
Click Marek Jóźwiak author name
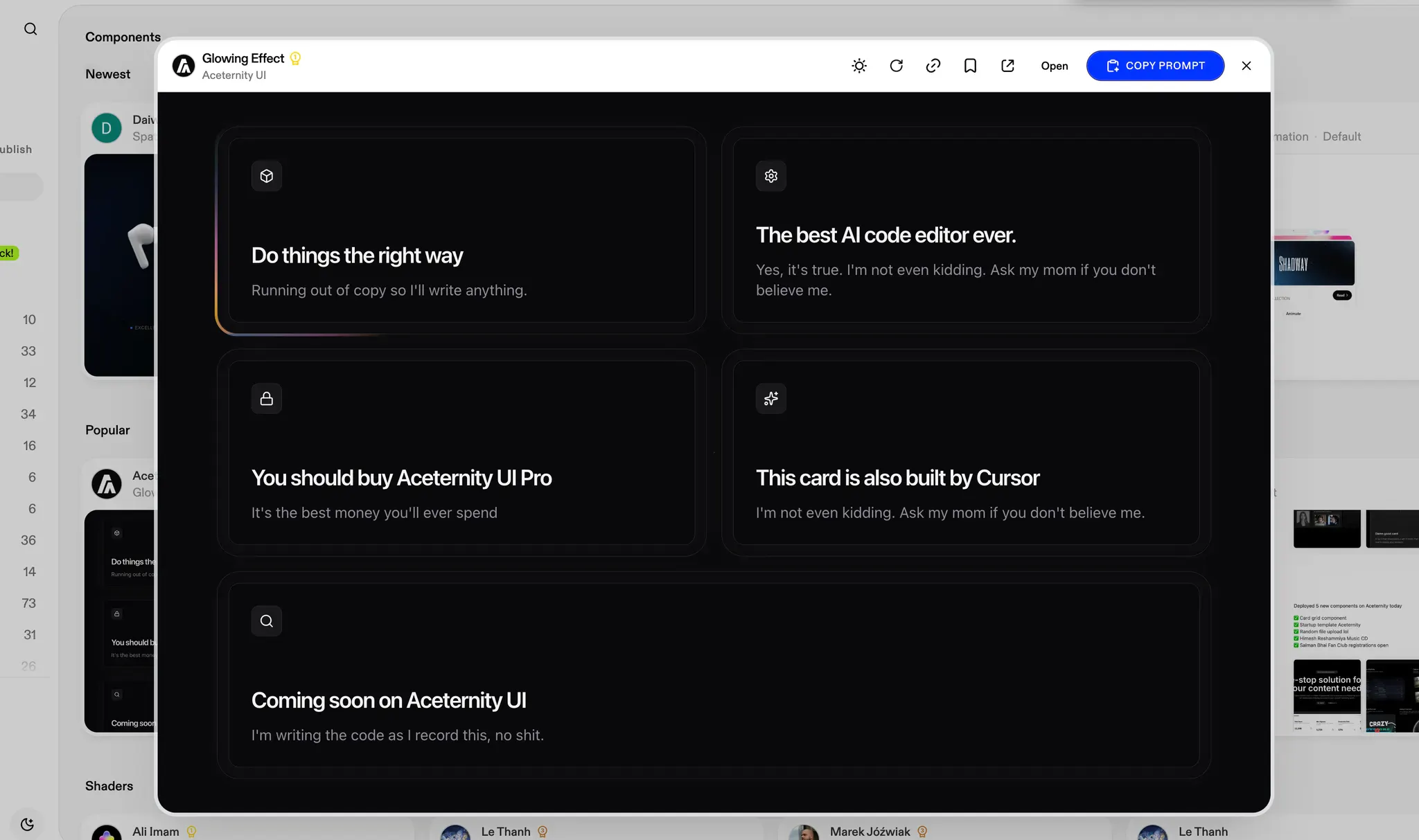pyautogui.click(x=870, y=832)
